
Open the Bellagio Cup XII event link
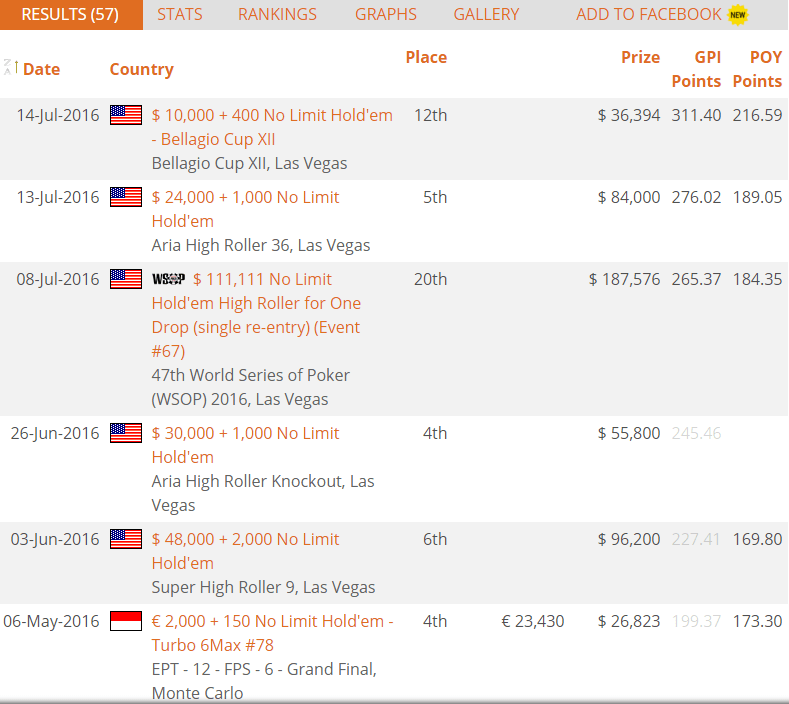(x=272, y=127)
